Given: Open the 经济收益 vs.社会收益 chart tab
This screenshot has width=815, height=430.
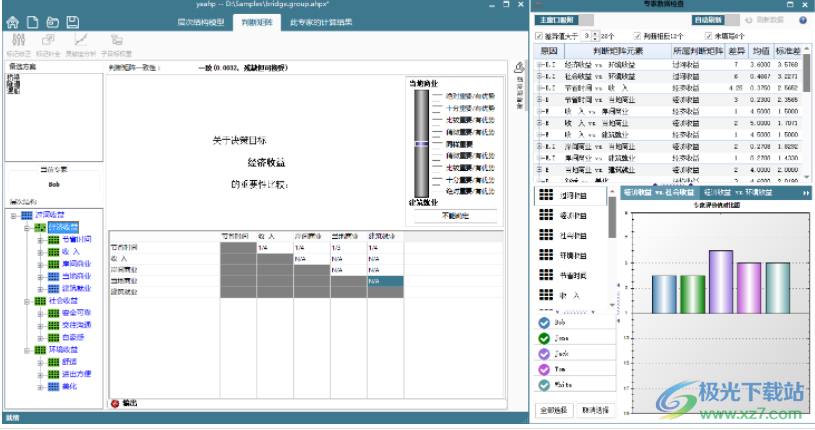Looking at the screenshot, I should 659,193.
